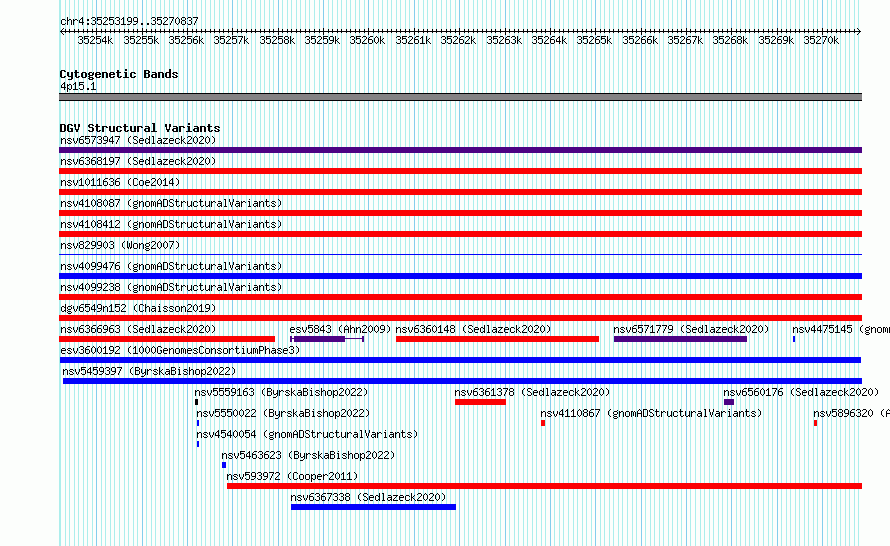Select the blue bar under nsv5459397
Screen dimensions: 890x546
click(x=462, y=381)
